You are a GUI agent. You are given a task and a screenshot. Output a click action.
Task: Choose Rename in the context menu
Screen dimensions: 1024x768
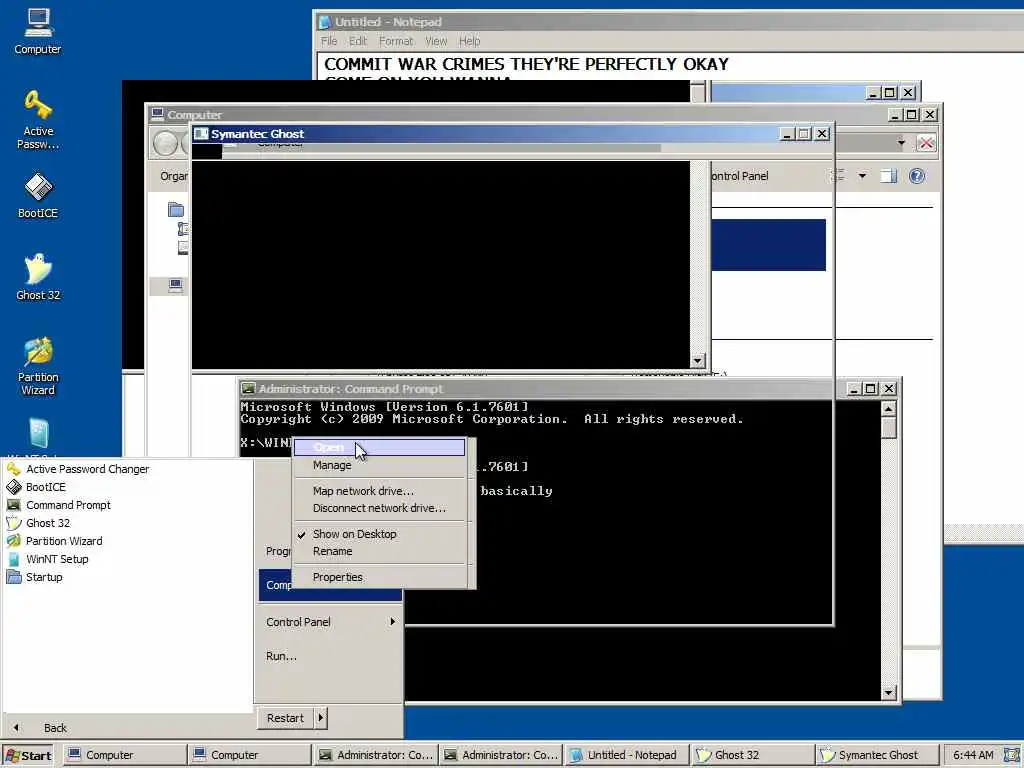pyautogui.click(x=379, y=551)
